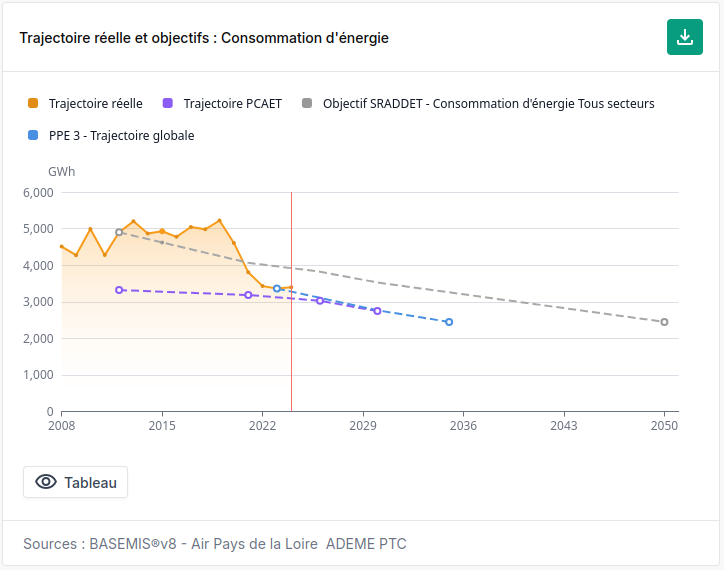Click the gray SRADDET starting marker at 2012

coord(119,232)
